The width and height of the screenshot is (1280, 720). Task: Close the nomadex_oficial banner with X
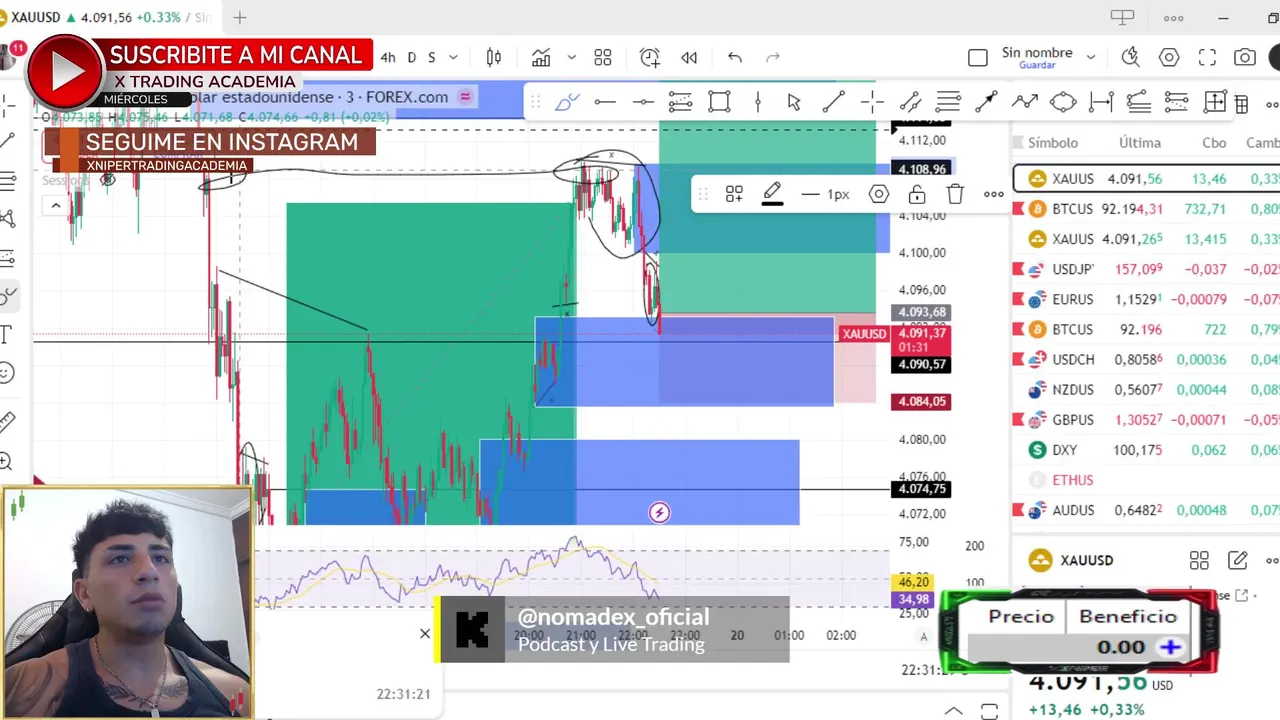click(x=425, y=633)
